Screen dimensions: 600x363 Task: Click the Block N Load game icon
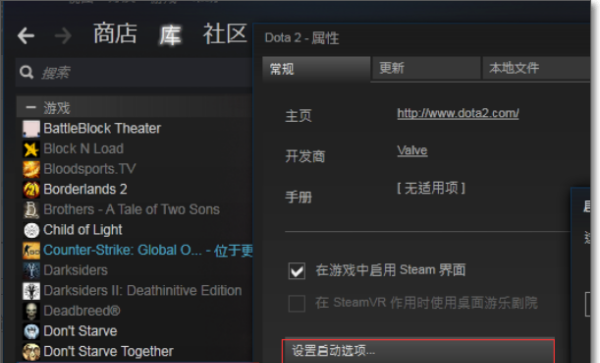pos(31,149)
